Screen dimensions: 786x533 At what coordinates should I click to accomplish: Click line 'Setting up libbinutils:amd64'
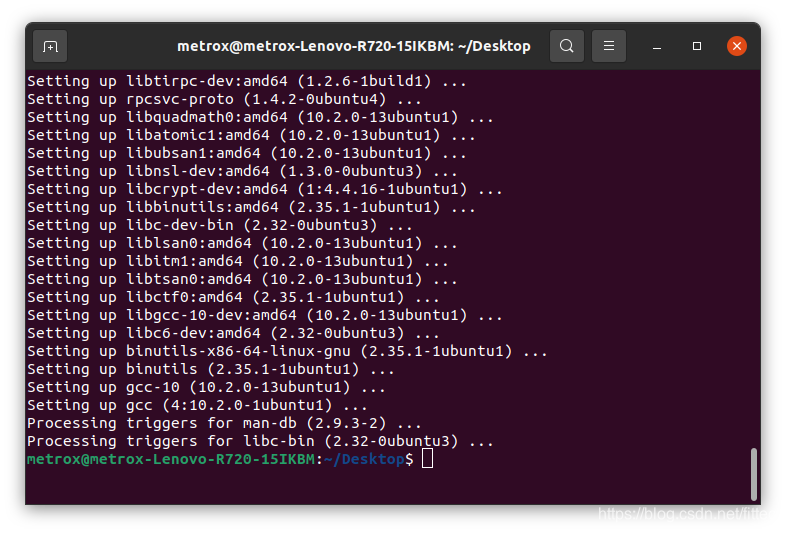(251, 208)
